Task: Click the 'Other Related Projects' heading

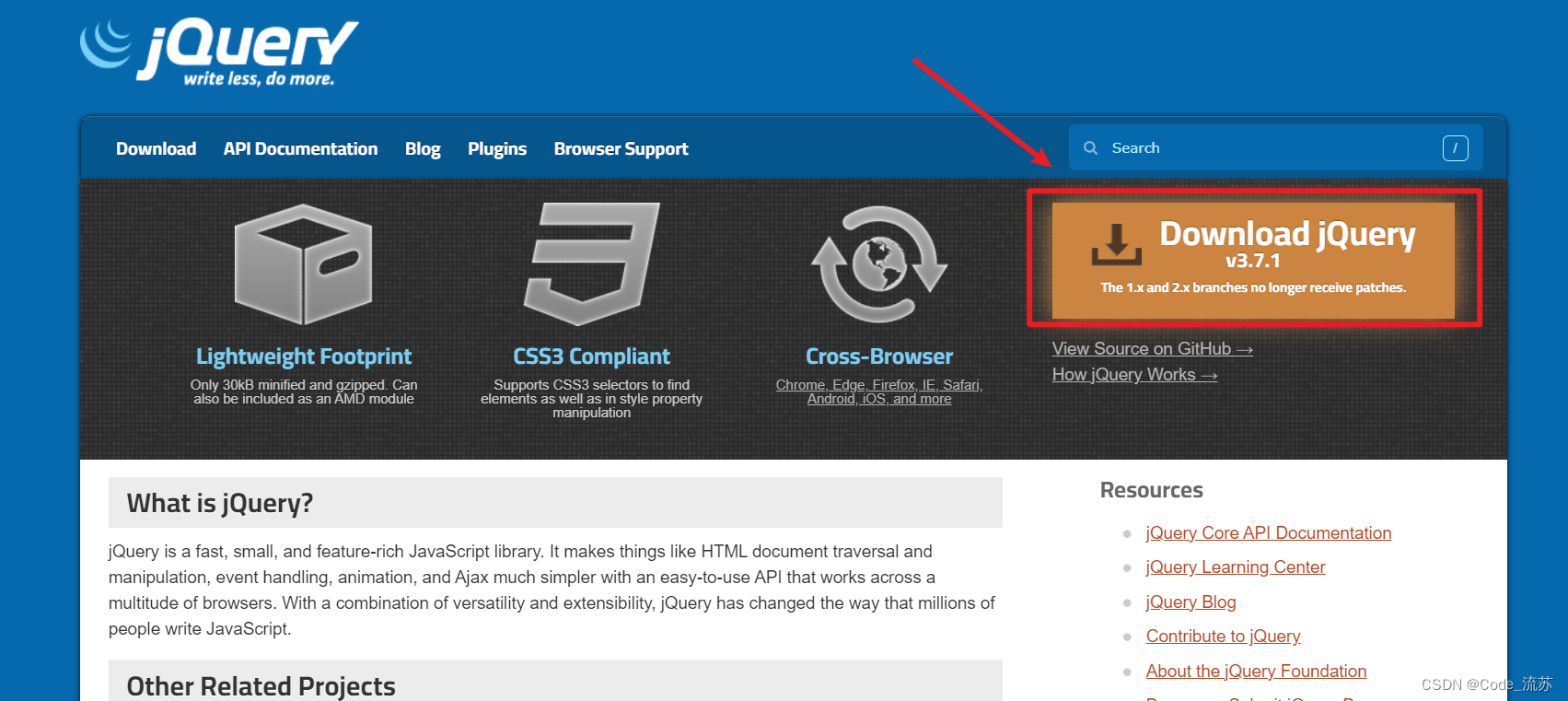Action: (x=261, y=686)
